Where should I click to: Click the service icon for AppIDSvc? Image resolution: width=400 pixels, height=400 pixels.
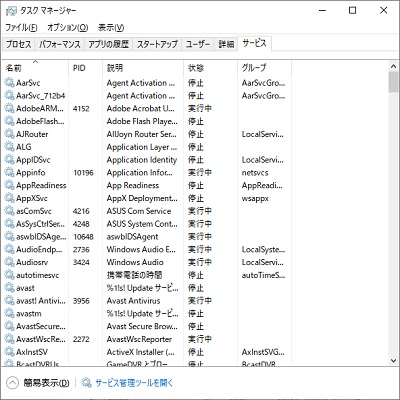(9, 160)
